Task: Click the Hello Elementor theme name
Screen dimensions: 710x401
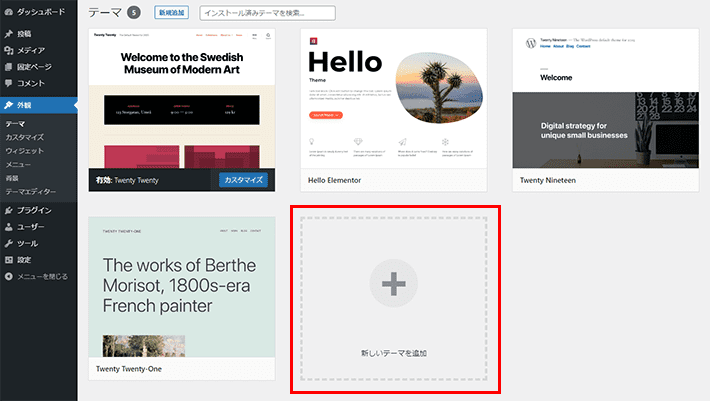Action: pos(335,180)
